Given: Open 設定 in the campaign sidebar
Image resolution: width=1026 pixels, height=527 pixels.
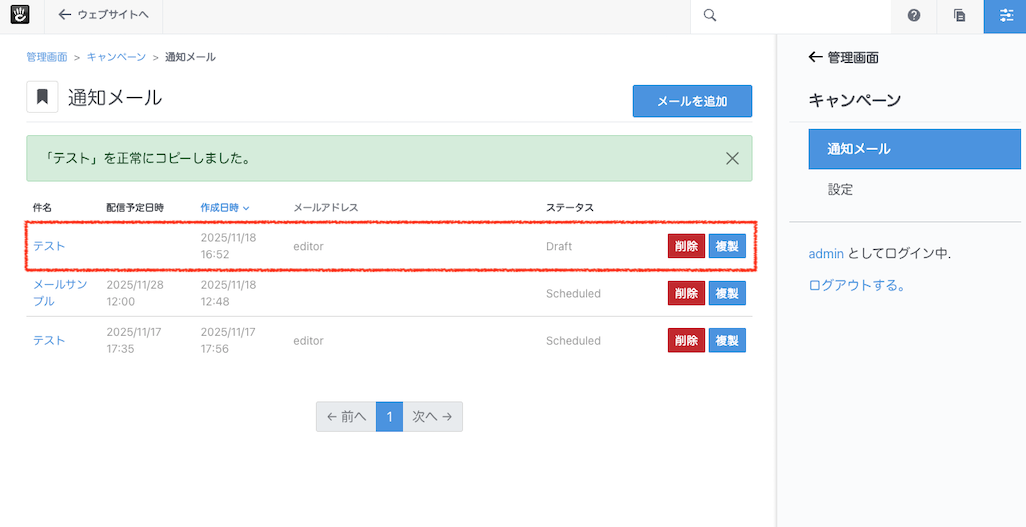Looking at the screenshot, I should pyautogui.click(x=840, y=189).
